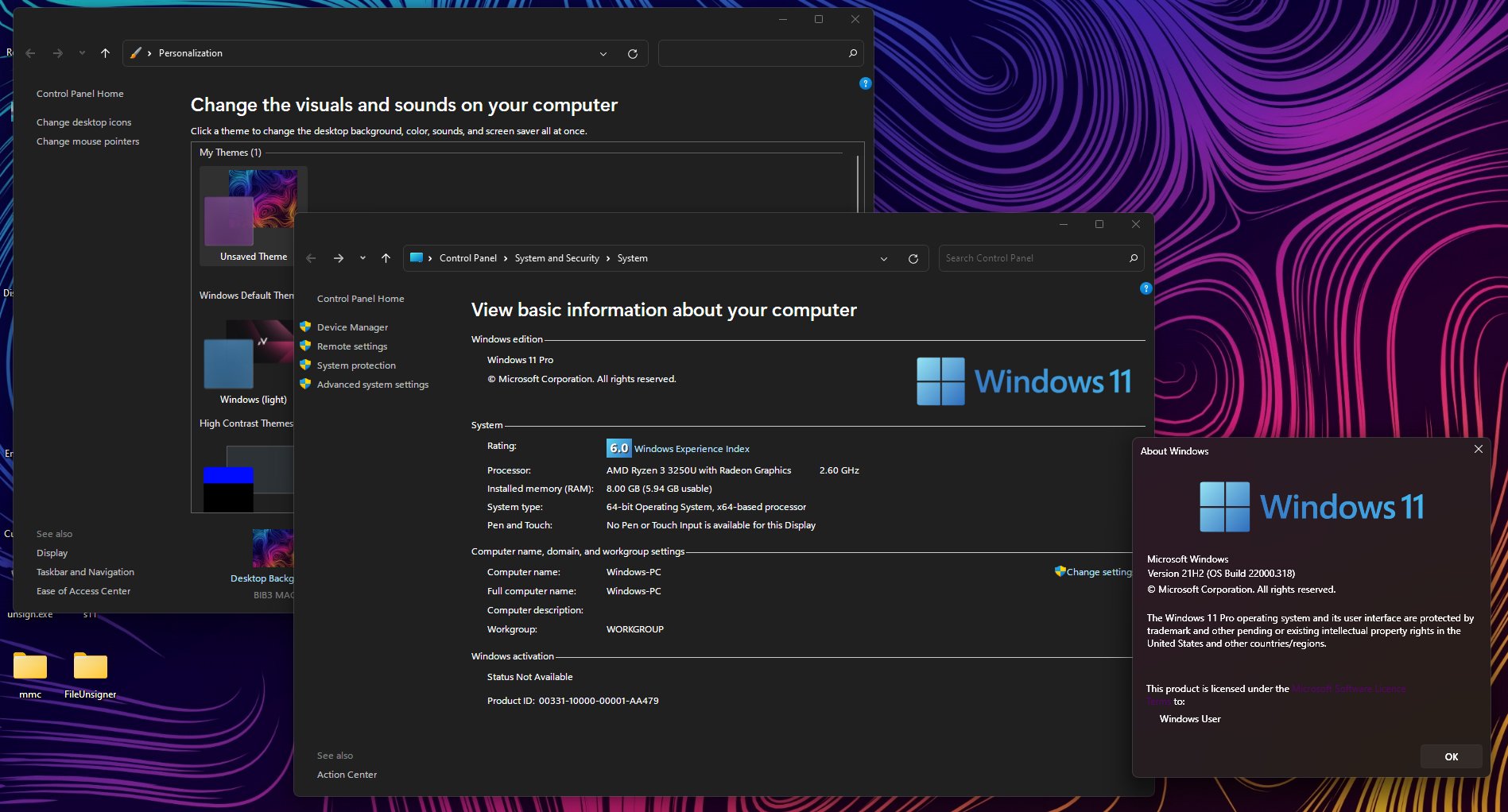Select Control Panel breadcrumb in System window
This screenshot has height=812, width=1508.
tap(467, 258)
